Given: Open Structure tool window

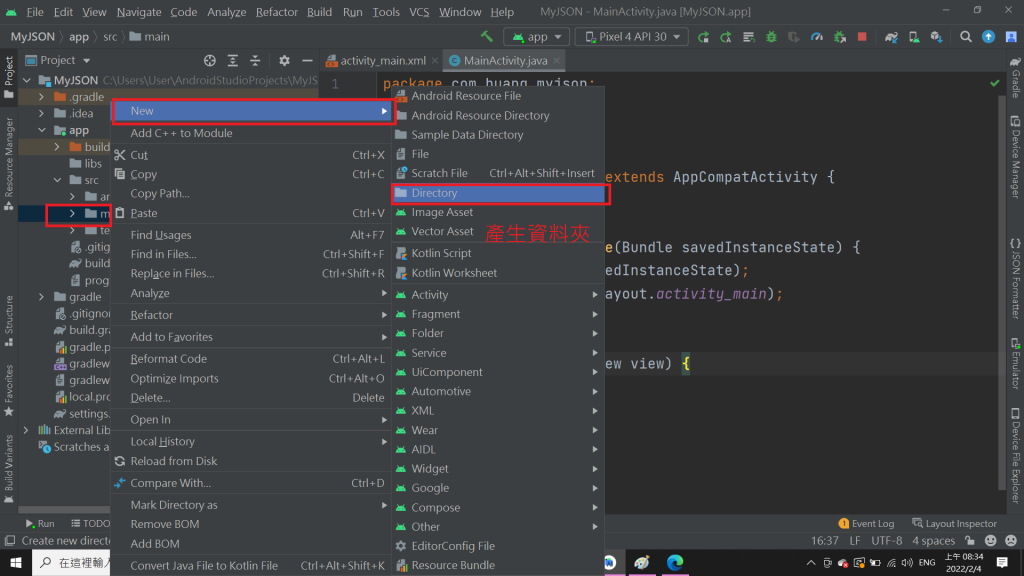Looking at the screenshot, I should pyautogui.click(x=8, y=321).
